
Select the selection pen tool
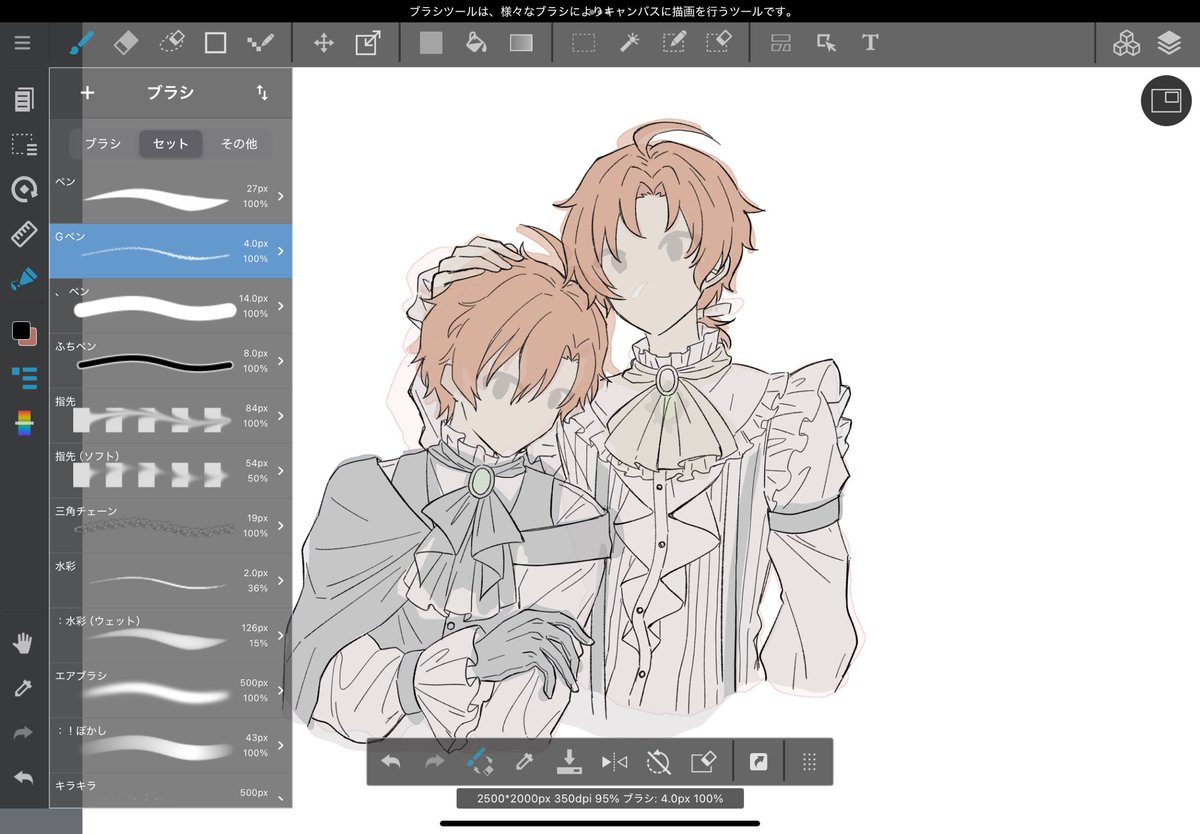point(674,43)
